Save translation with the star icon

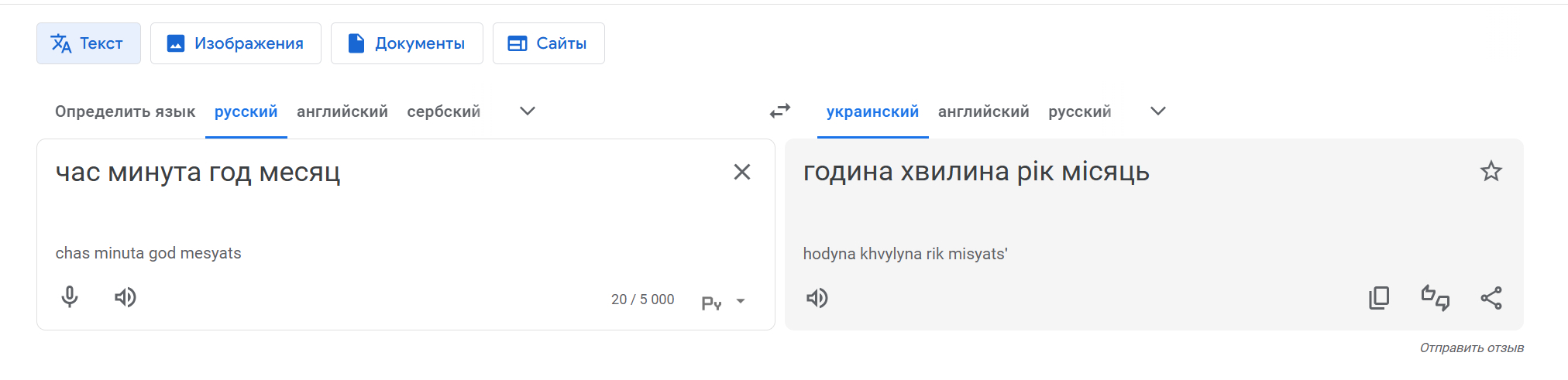pos(1491,171)
